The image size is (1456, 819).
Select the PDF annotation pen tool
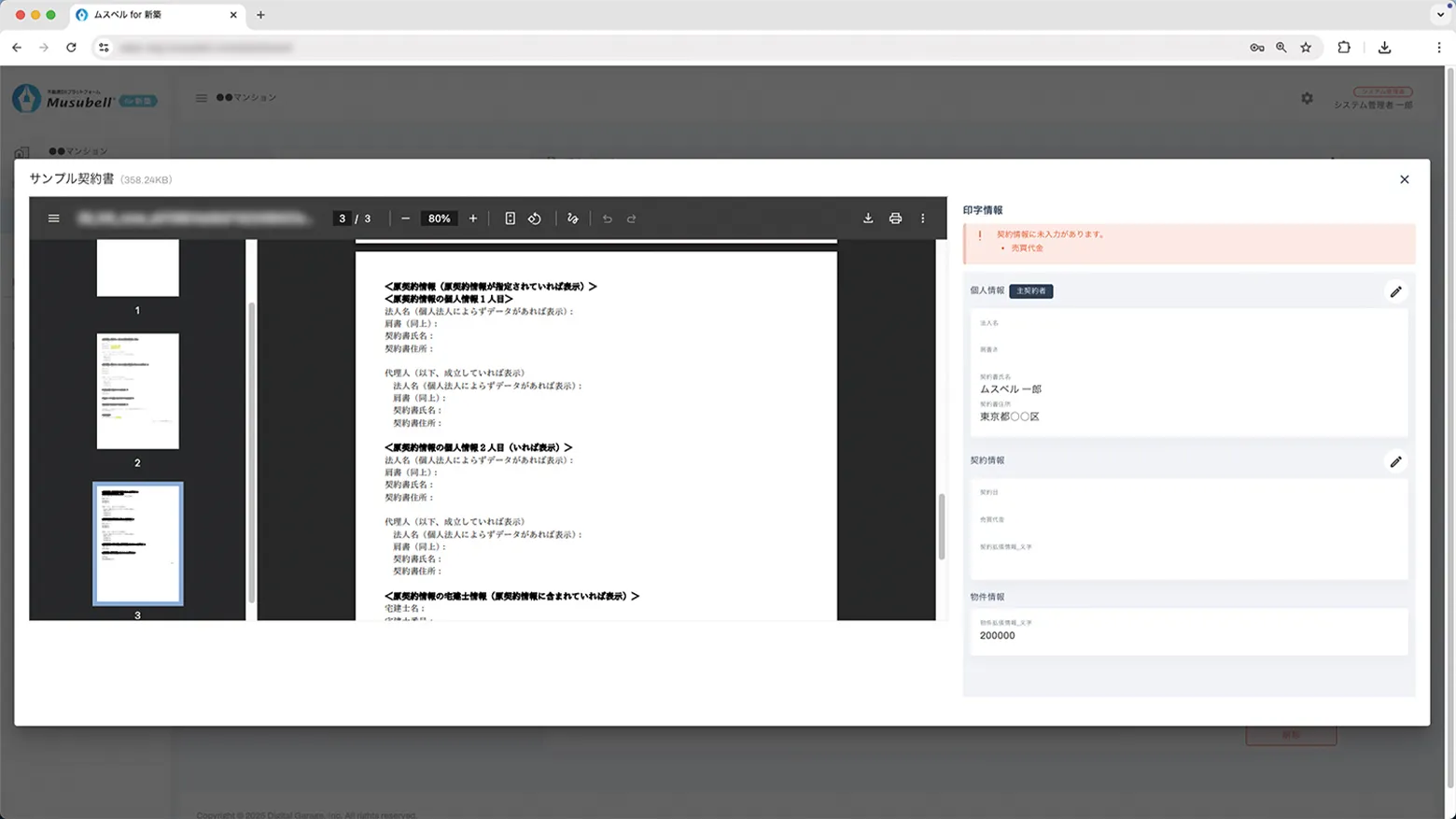(572, 218)
